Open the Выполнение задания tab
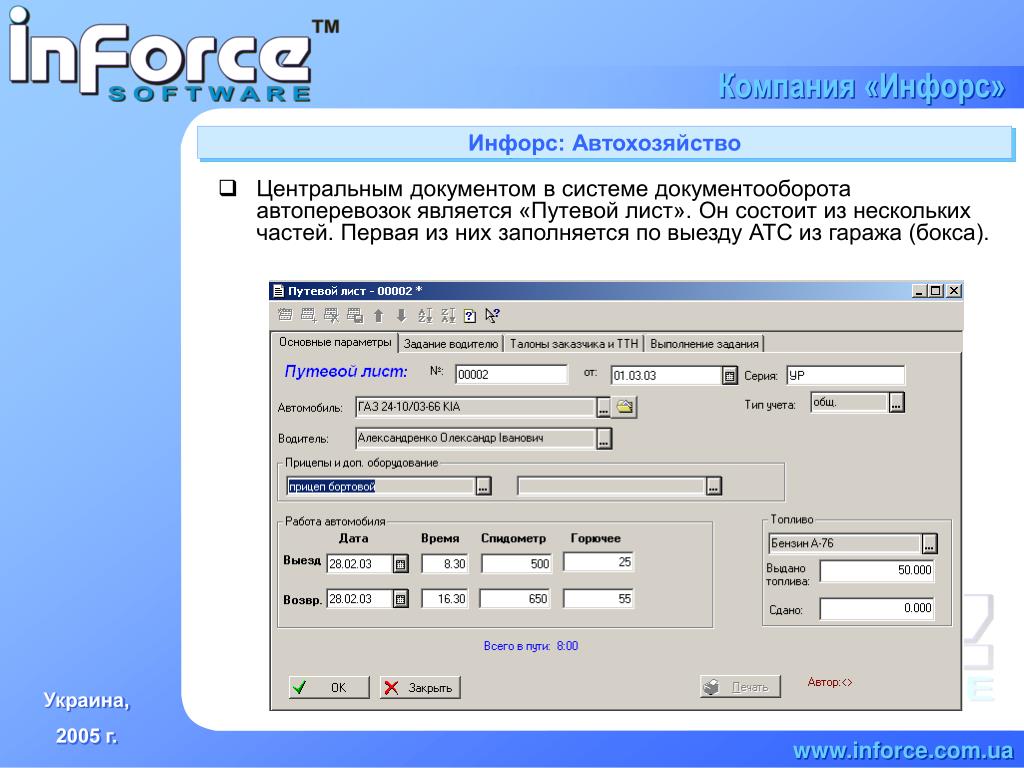Screen dimensions: 1024x768 pyautogui.click(x=704, y=344)
